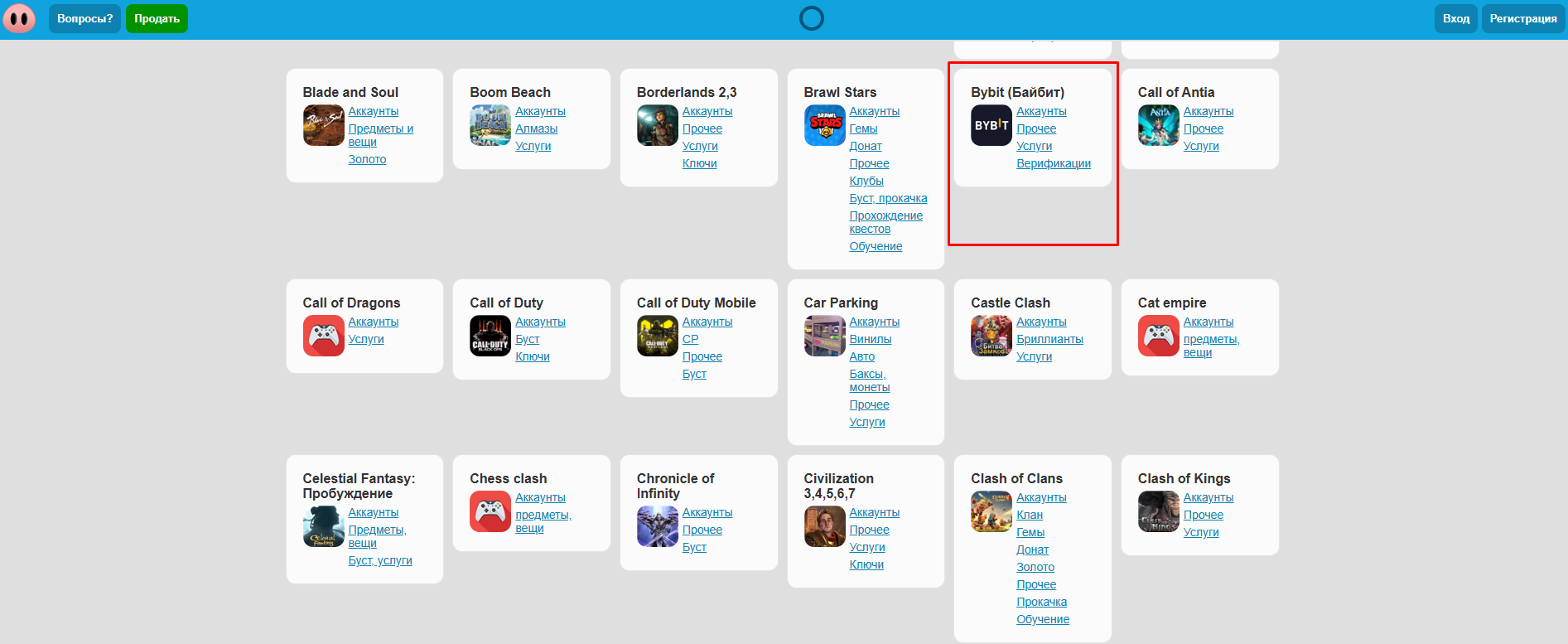The image size is (1568, 644).
Task: Open the Call of Duty game icon
Action: tap(490, 336)
